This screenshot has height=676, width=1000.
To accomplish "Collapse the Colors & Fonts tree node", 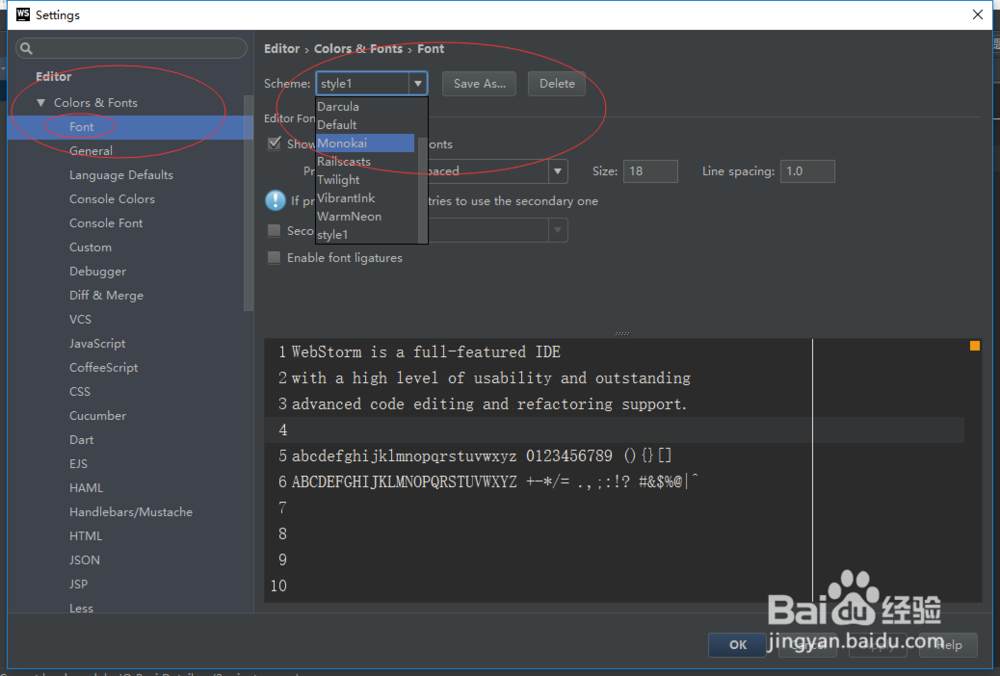I will [41, 103].
